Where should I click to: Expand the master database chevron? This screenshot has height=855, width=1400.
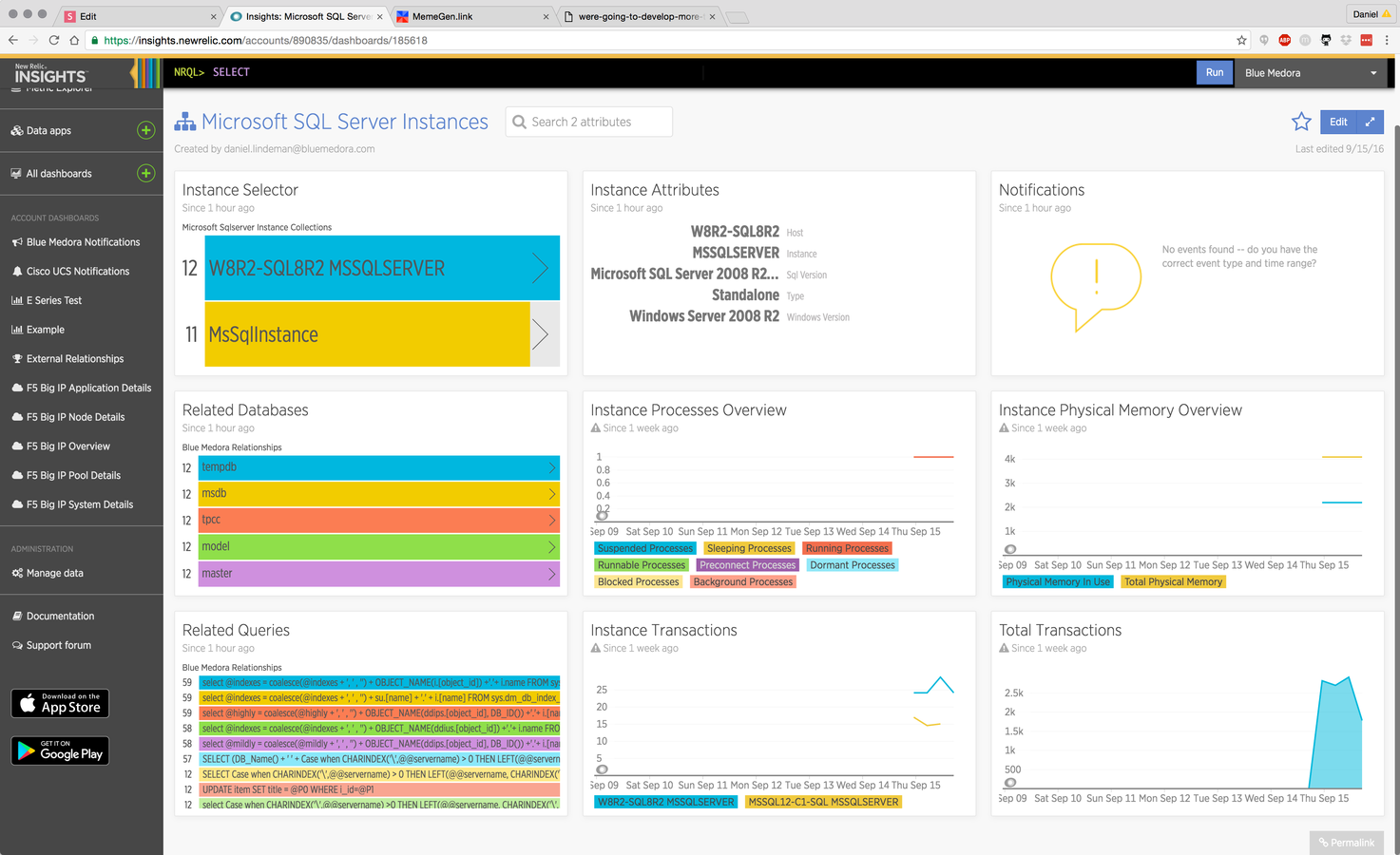552,574
